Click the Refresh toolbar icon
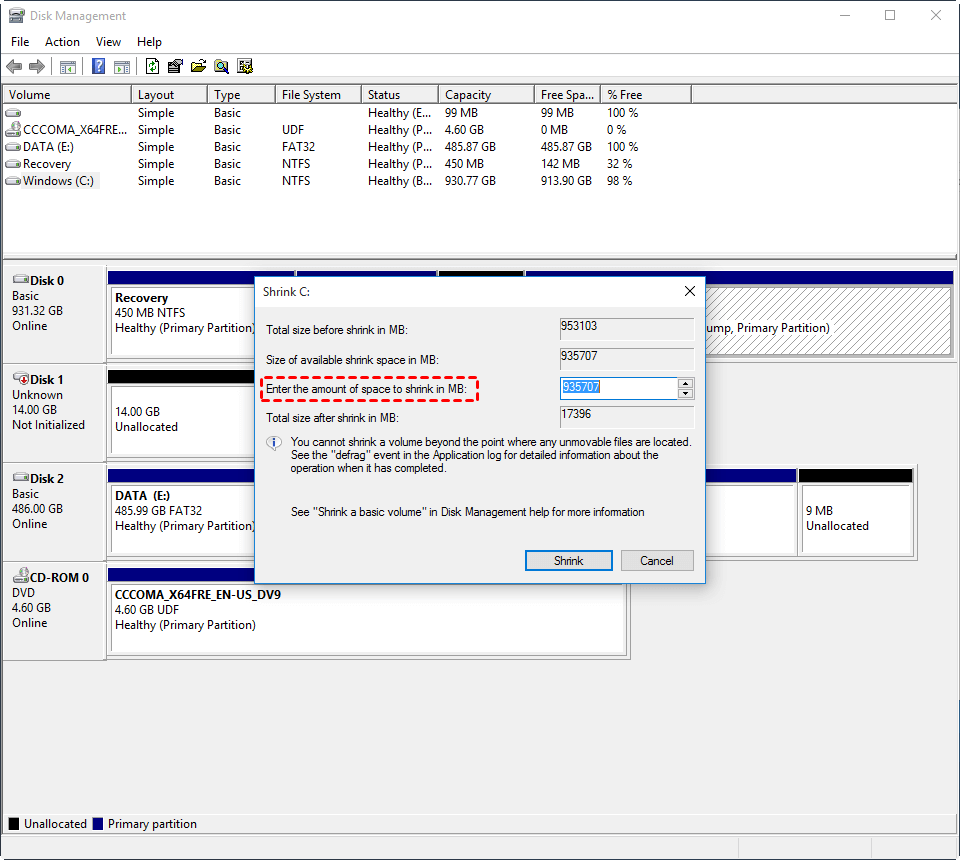The height and width of the screenshot is (860, 960). click(152, 67)
